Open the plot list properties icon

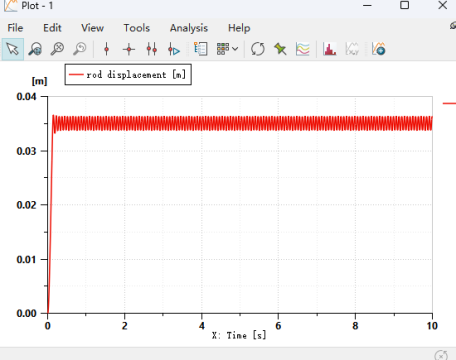201,49
